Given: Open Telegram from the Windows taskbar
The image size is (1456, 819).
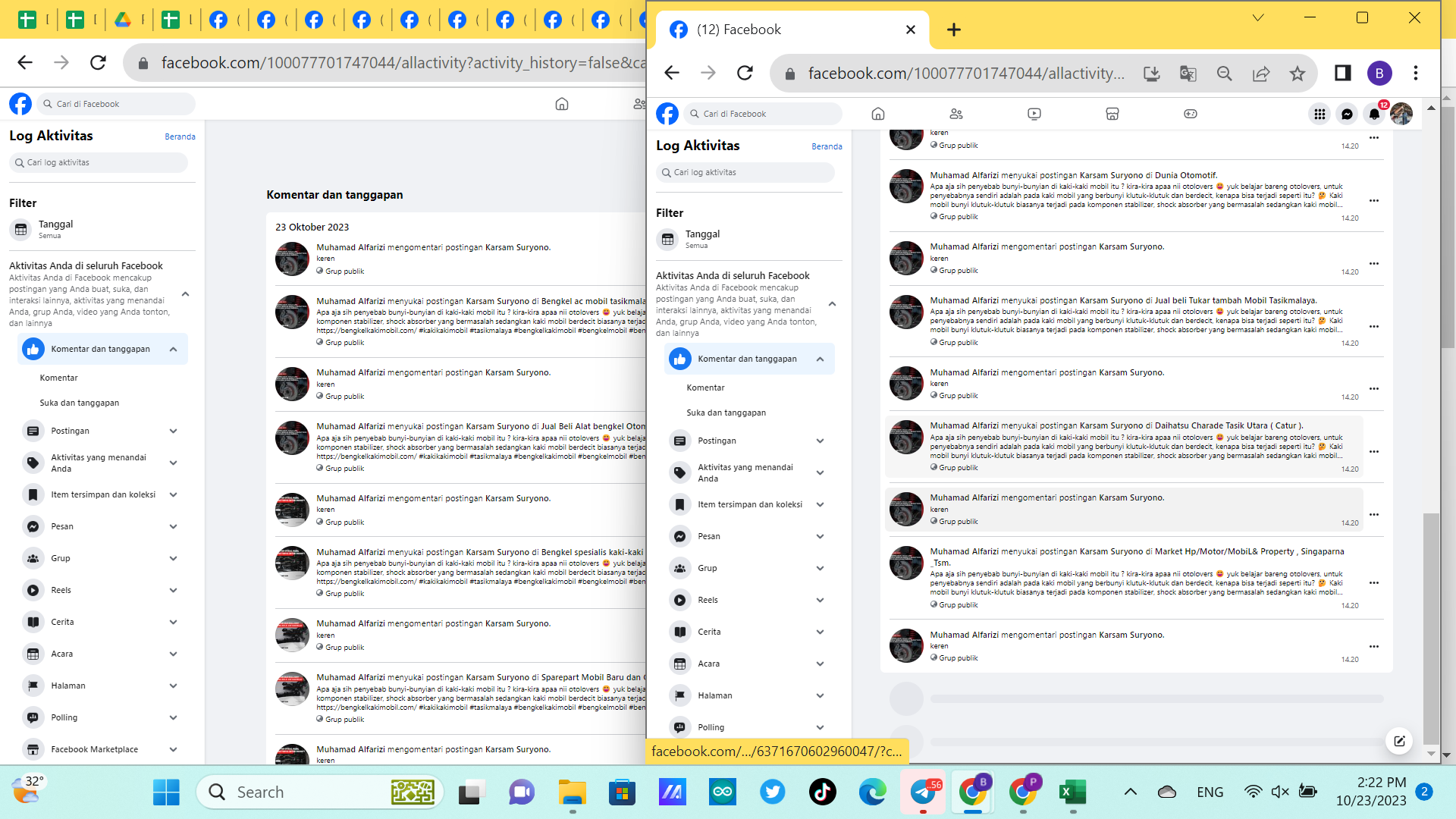Looking at the screenshot, I should click(x=923, y=792).
